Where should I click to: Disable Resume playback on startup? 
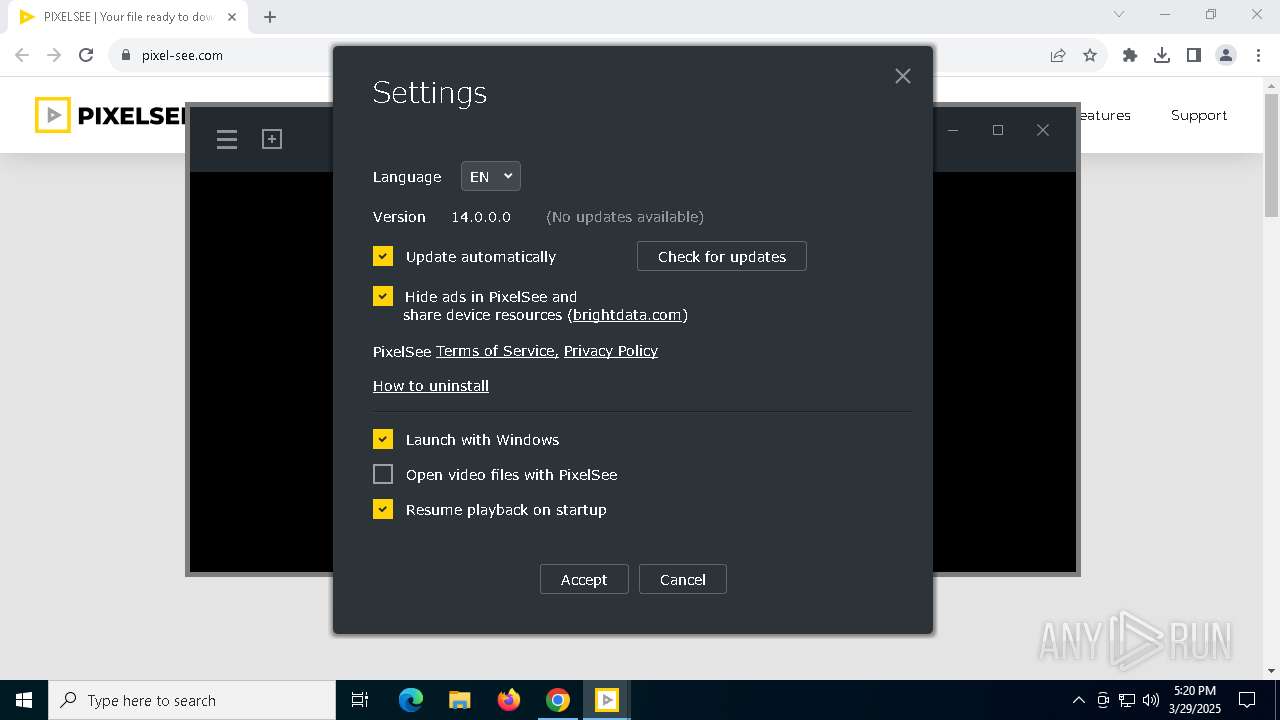[383, 509]
